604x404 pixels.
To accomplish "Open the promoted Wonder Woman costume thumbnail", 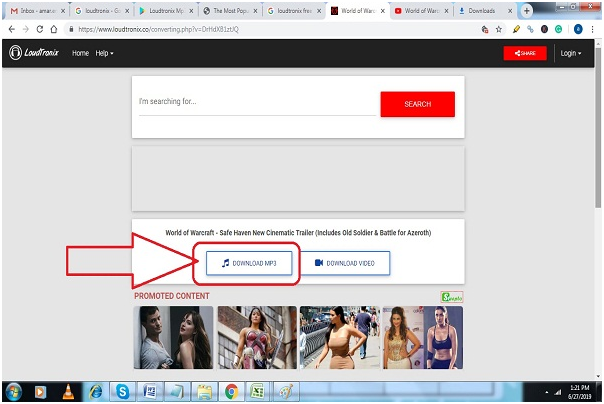I will [257, 337].
